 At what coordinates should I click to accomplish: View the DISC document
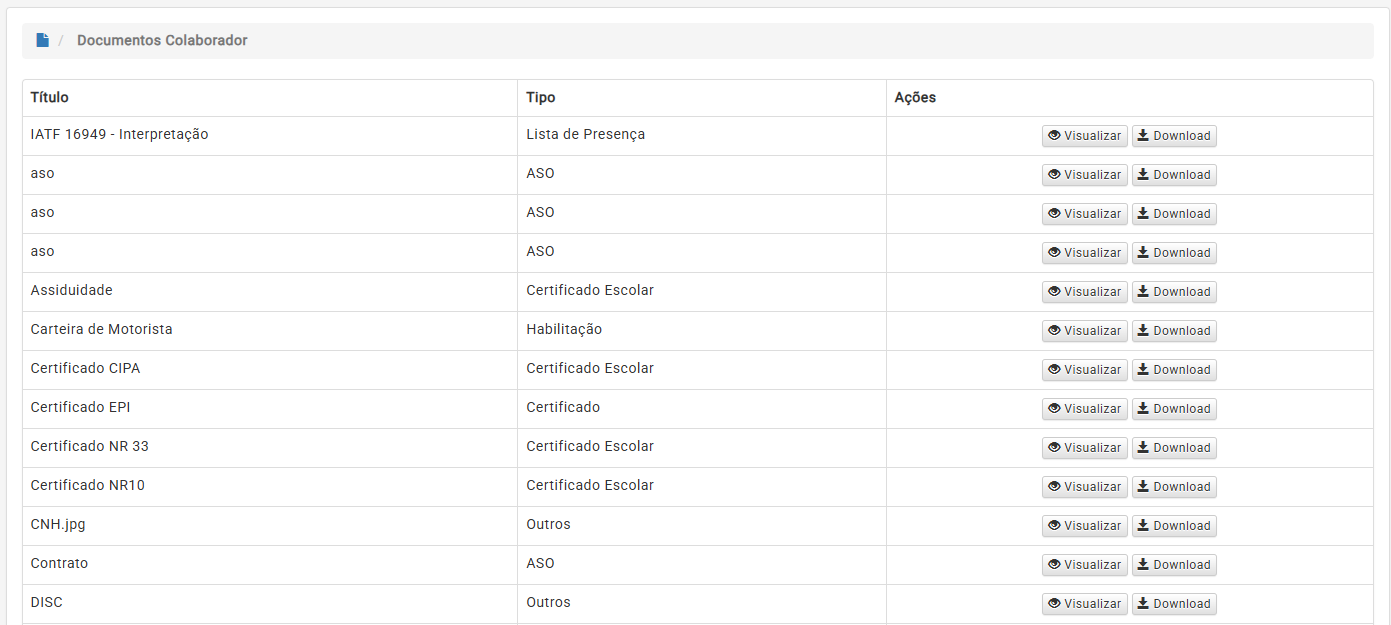click(1084, 604)
